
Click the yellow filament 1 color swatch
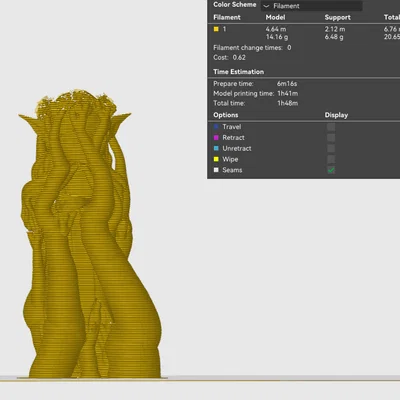[216, 29]
